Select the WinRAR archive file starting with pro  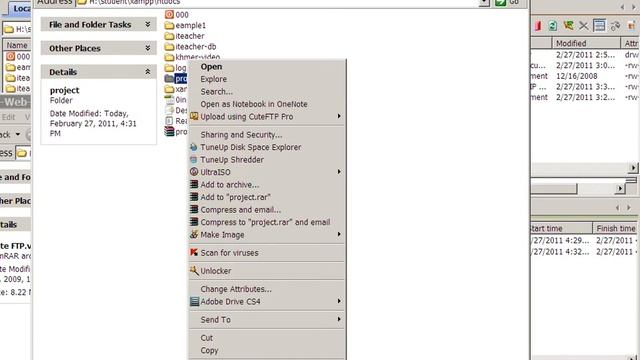coord(176,131)
